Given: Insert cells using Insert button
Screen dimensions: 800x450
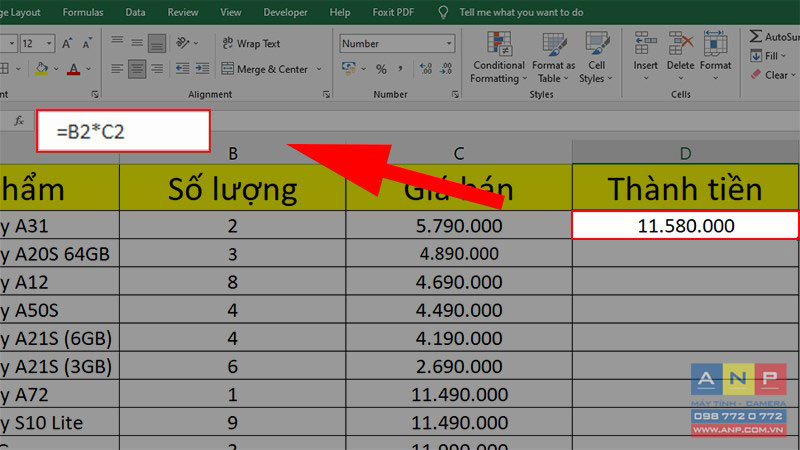Looking at the screenshot, I should (x=645, y=56).
